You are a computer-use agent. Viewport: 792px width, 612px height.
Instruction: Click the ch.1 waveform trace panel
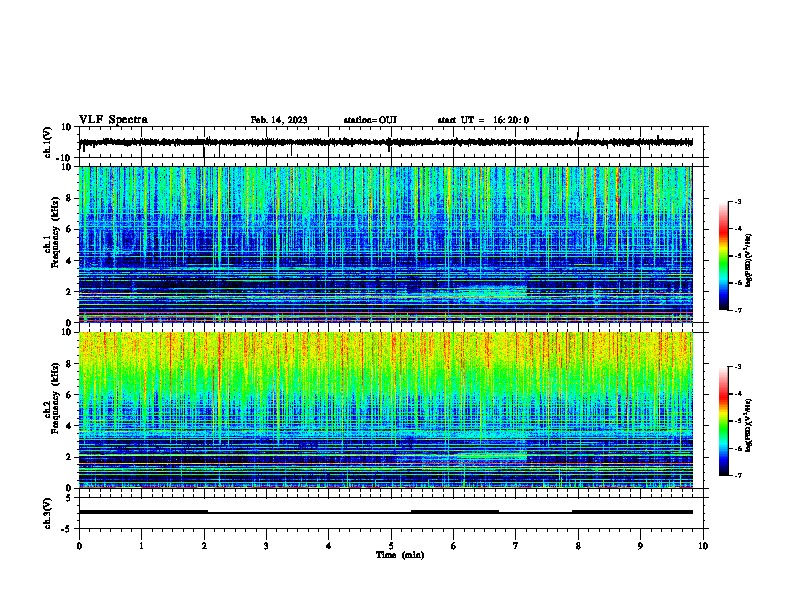(391, 142)
